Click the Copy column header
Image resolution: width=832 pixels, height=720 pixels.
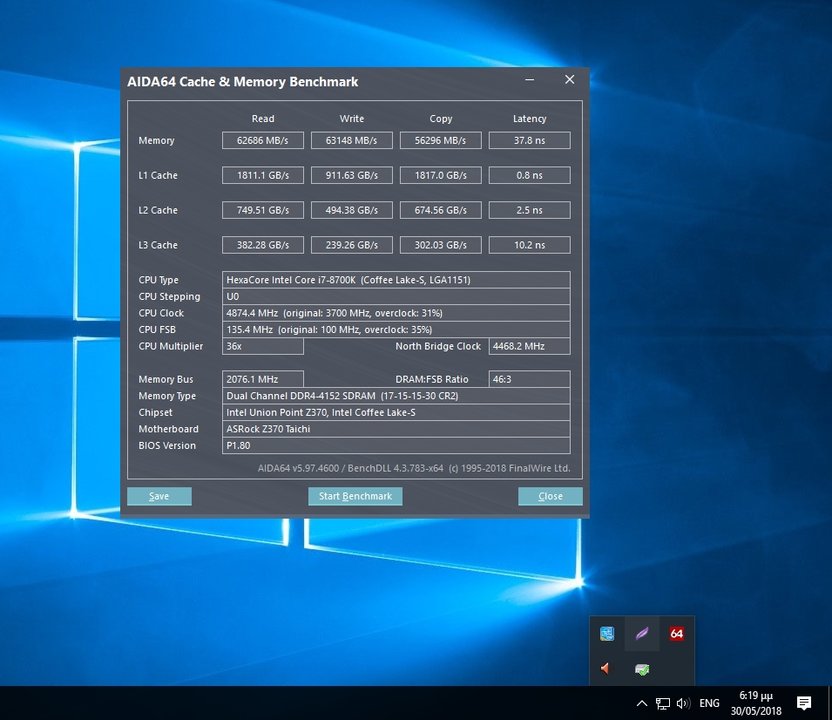440,119
